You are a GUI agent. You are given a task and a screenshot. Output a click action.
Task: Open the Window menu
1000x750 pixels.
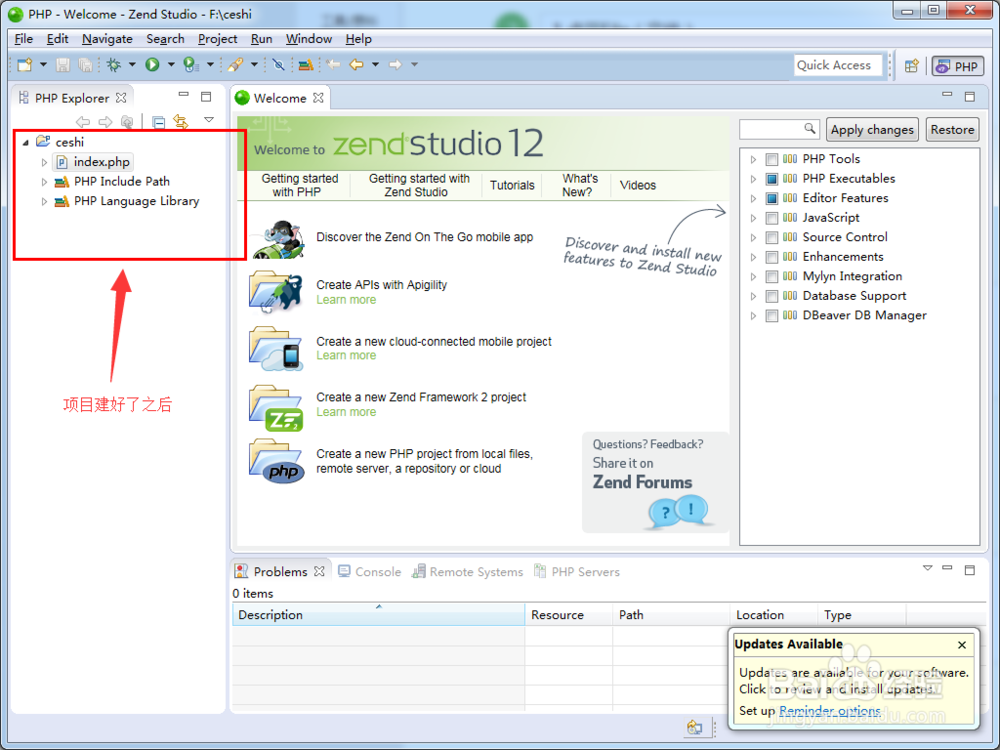pyautogui.click(x=309, y=39)
